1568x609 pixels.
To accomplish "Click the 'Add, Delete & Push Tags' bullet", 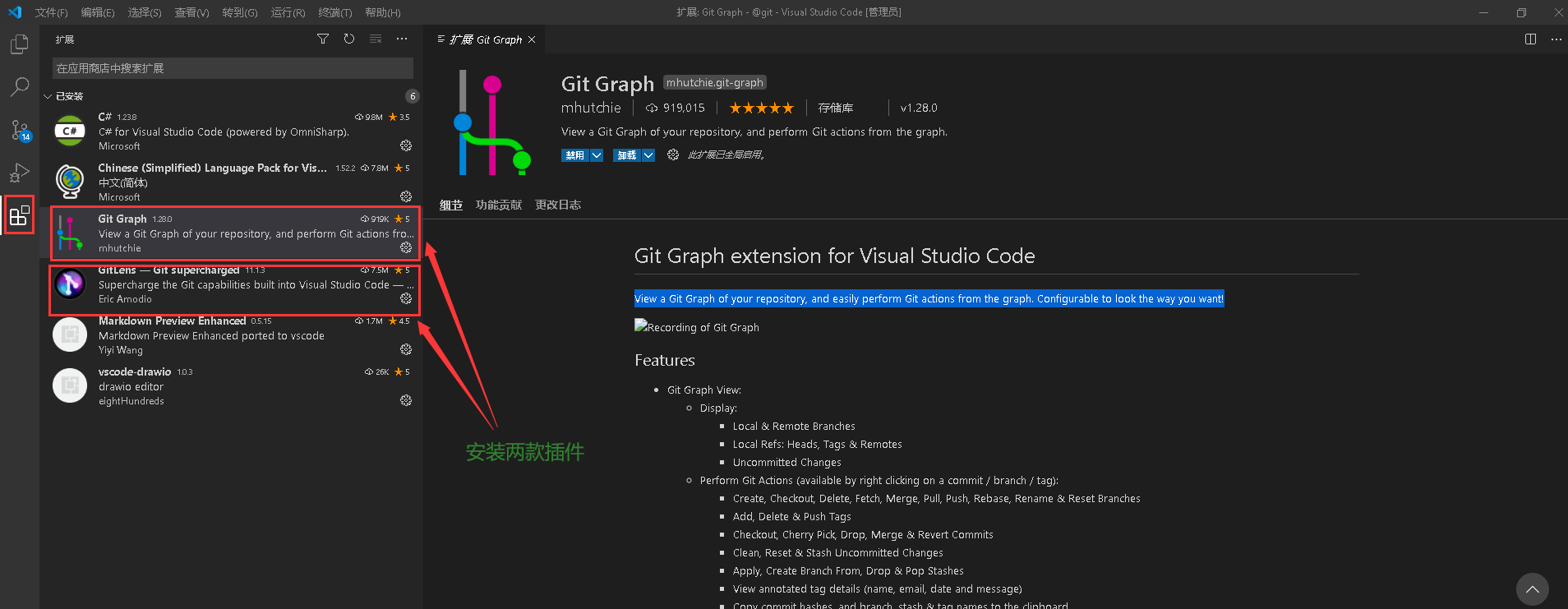I will pos(792,516).
